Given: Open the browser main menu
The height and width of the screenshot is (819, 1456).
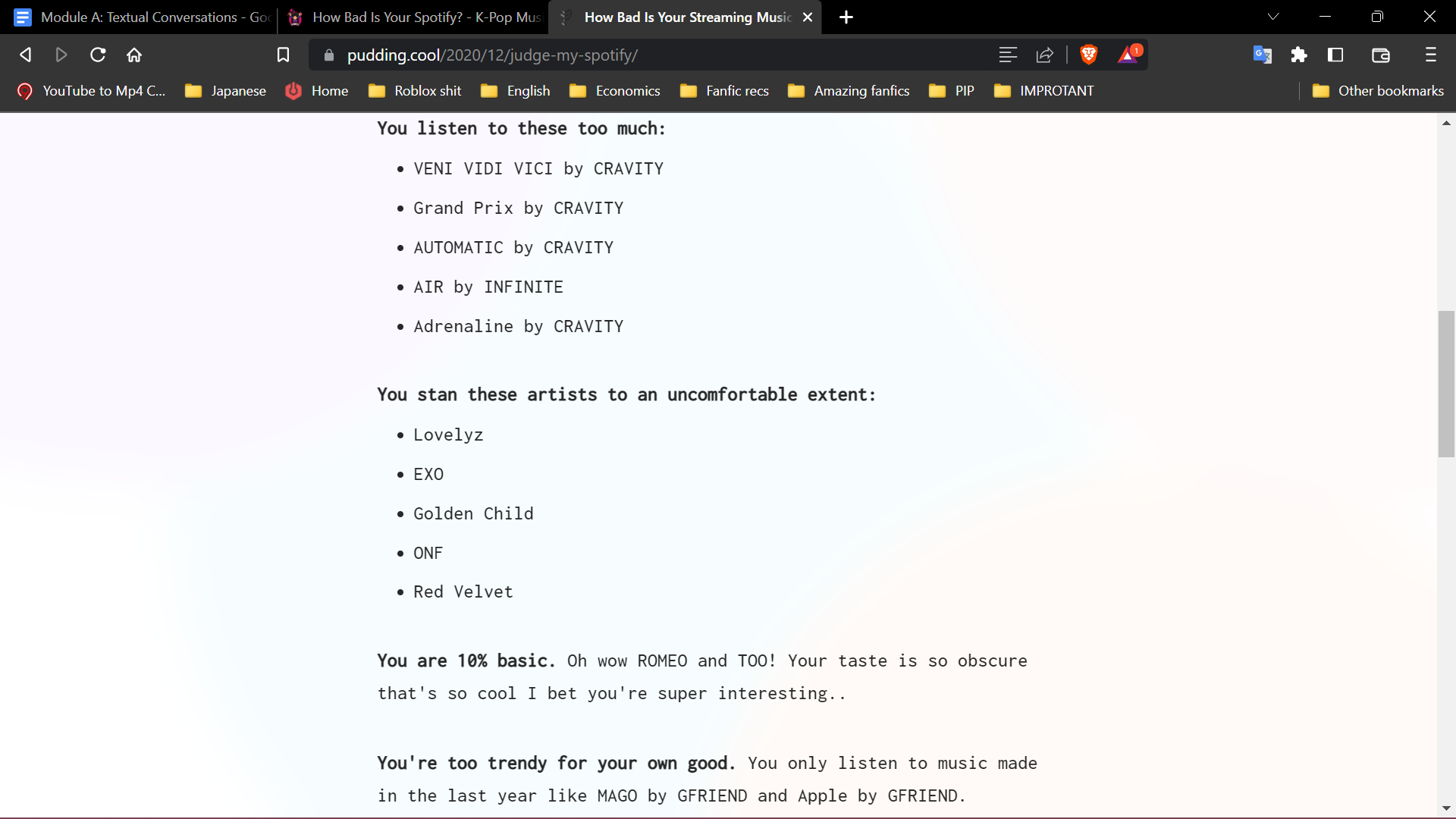Looking at the screenshot, I should pos(1431,55).
